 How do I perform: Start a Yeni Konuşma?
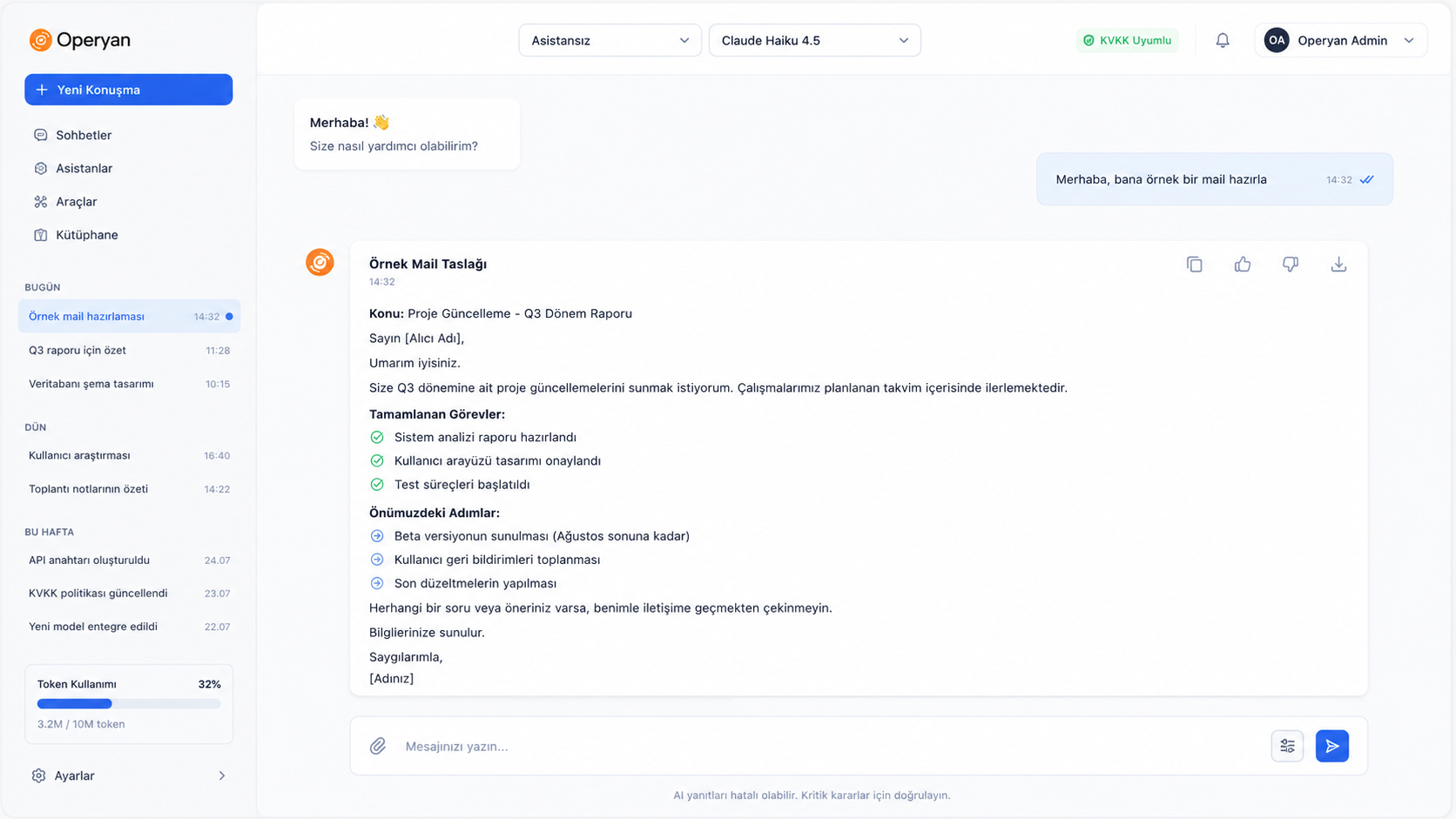coord(129,90)
